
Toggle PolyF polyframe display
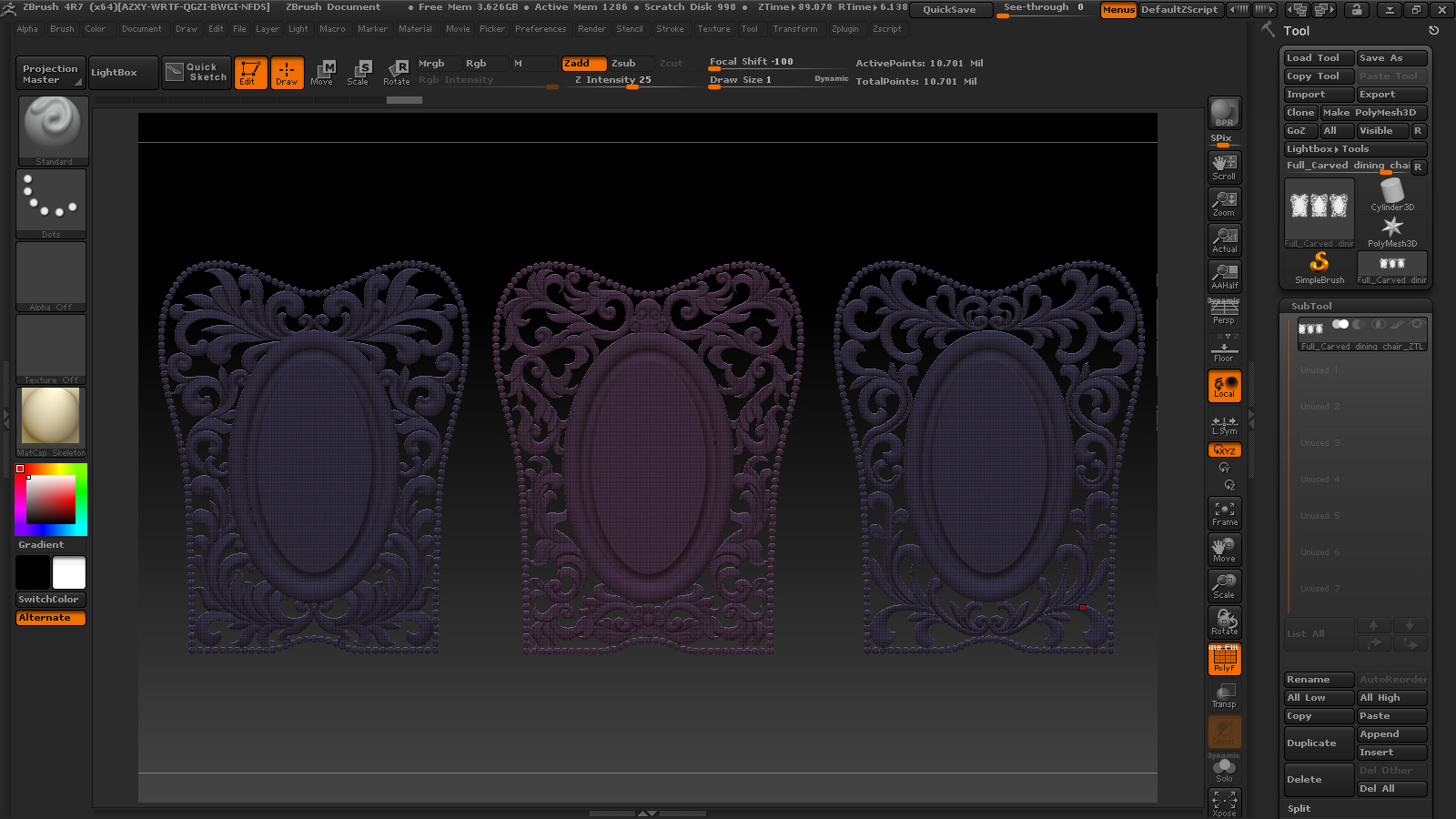tap(1224, 659)
